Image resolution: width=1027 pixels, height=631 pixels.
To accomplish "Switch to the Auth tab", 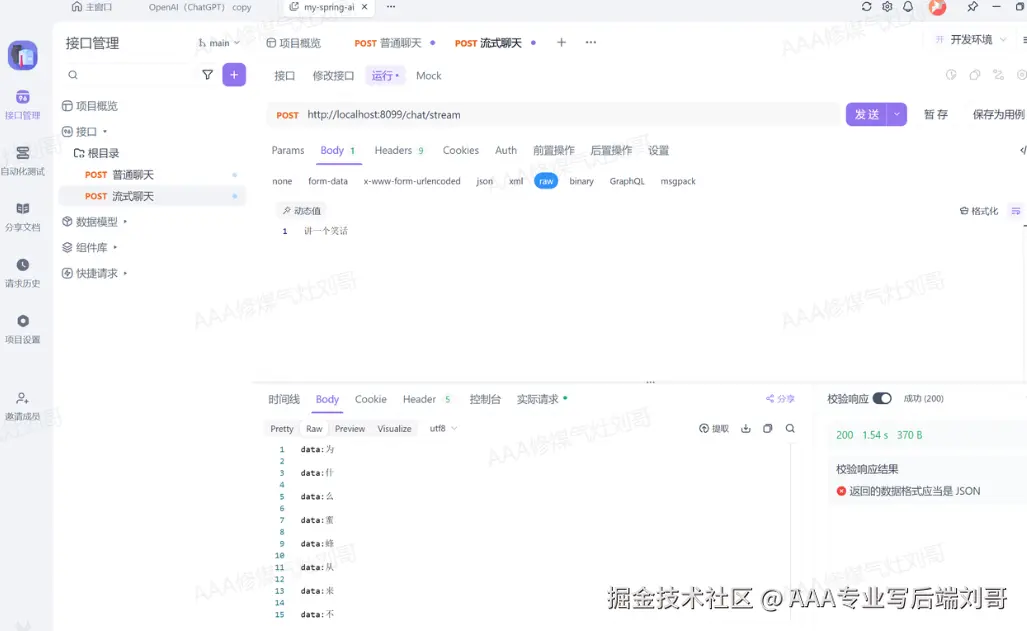I will 506,150.
